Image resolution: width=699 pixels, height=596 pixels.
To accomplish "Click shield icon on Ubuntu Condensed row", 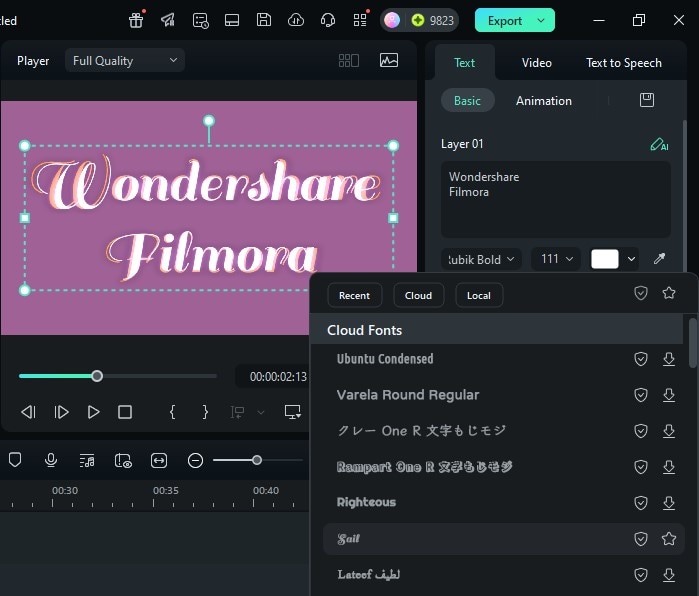I will coord(641,359).
